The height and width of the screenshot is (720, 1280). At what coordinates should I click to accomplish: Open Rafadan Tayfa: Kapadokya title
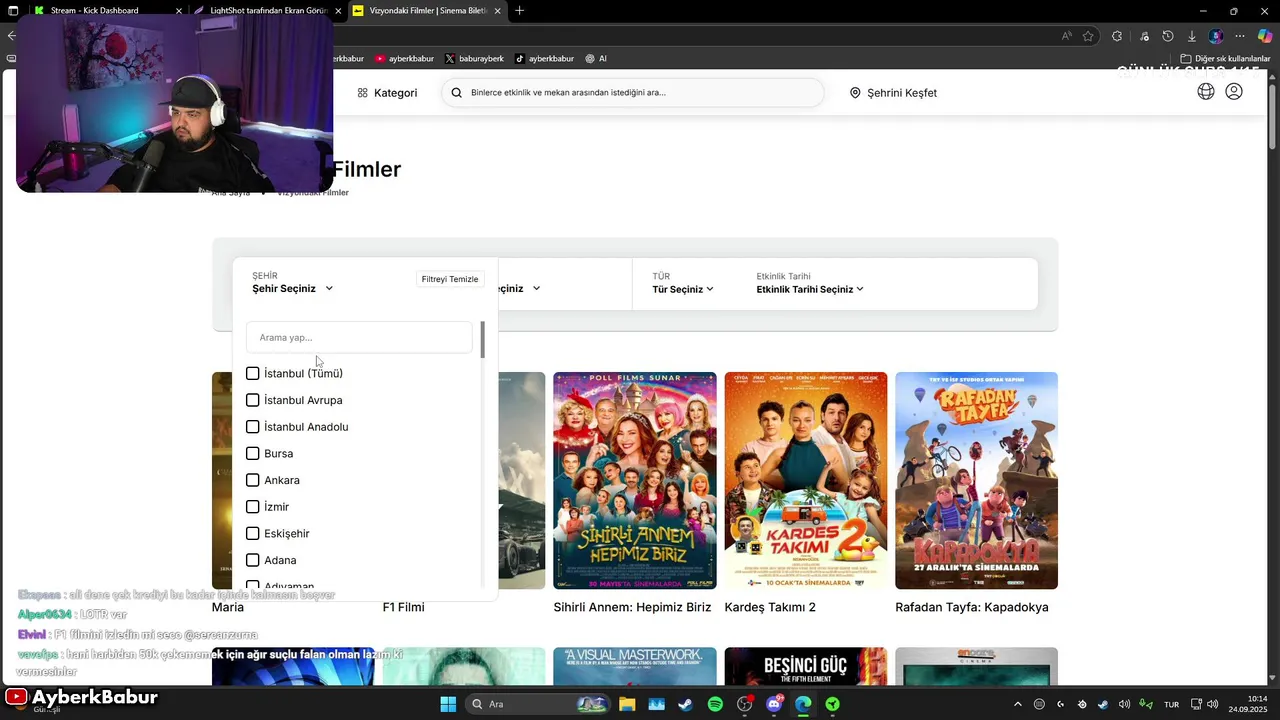(x=972, y=607)
